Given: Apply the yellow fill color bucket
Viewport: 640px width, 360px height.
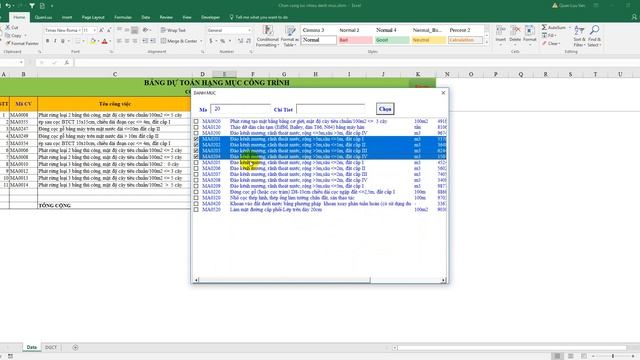Looking at the screenshot, I should tap(93, 41).
